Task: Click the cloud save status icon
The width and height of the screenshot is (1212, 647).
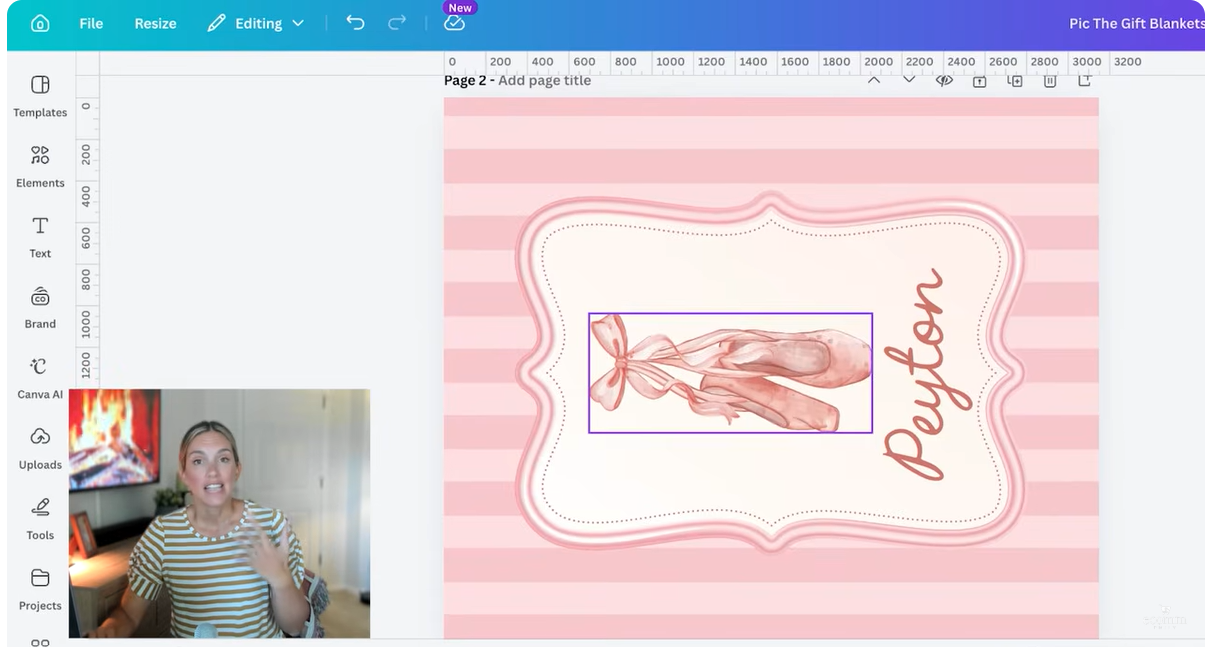Action: click(454, 23)
